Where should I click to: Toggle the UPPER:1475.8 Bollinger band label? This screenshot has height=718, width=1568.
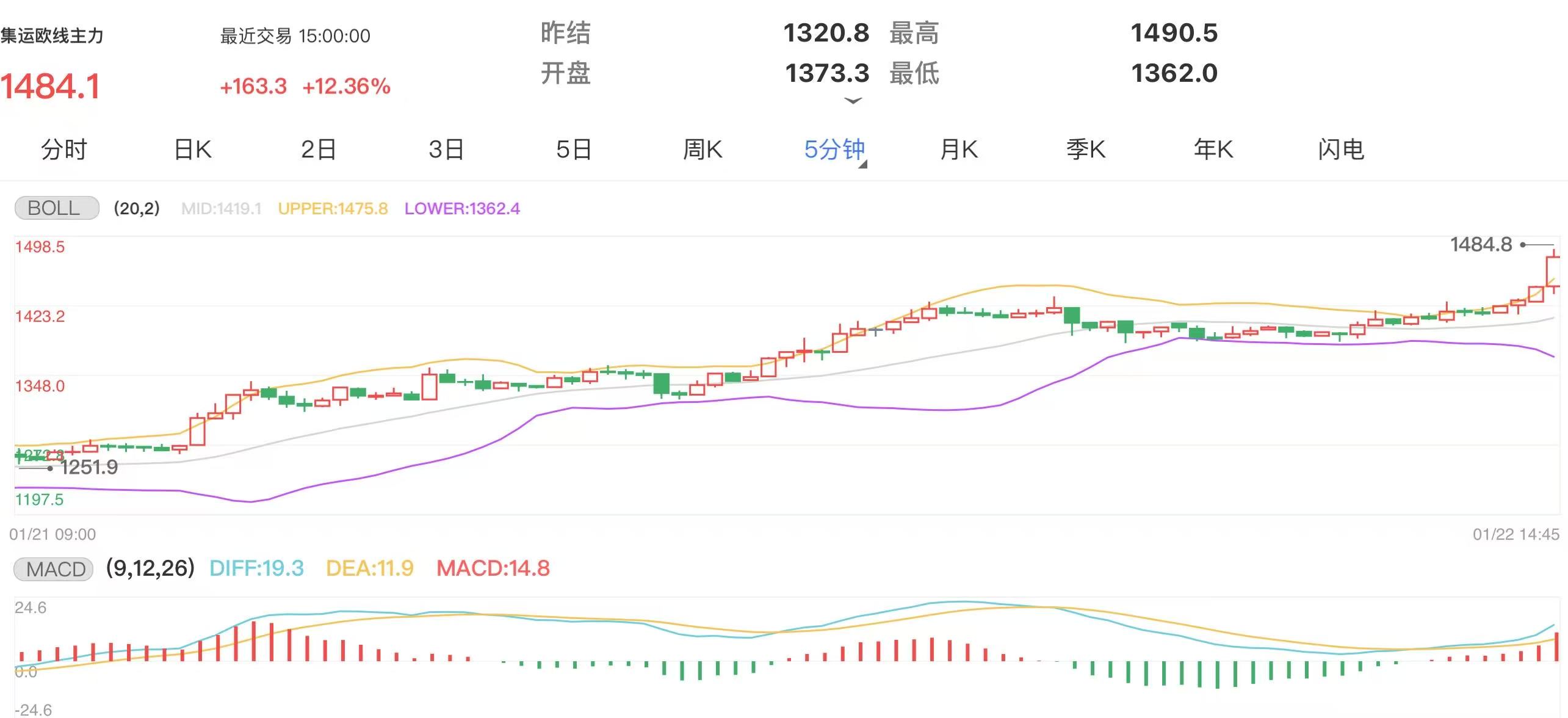point(333,208)
